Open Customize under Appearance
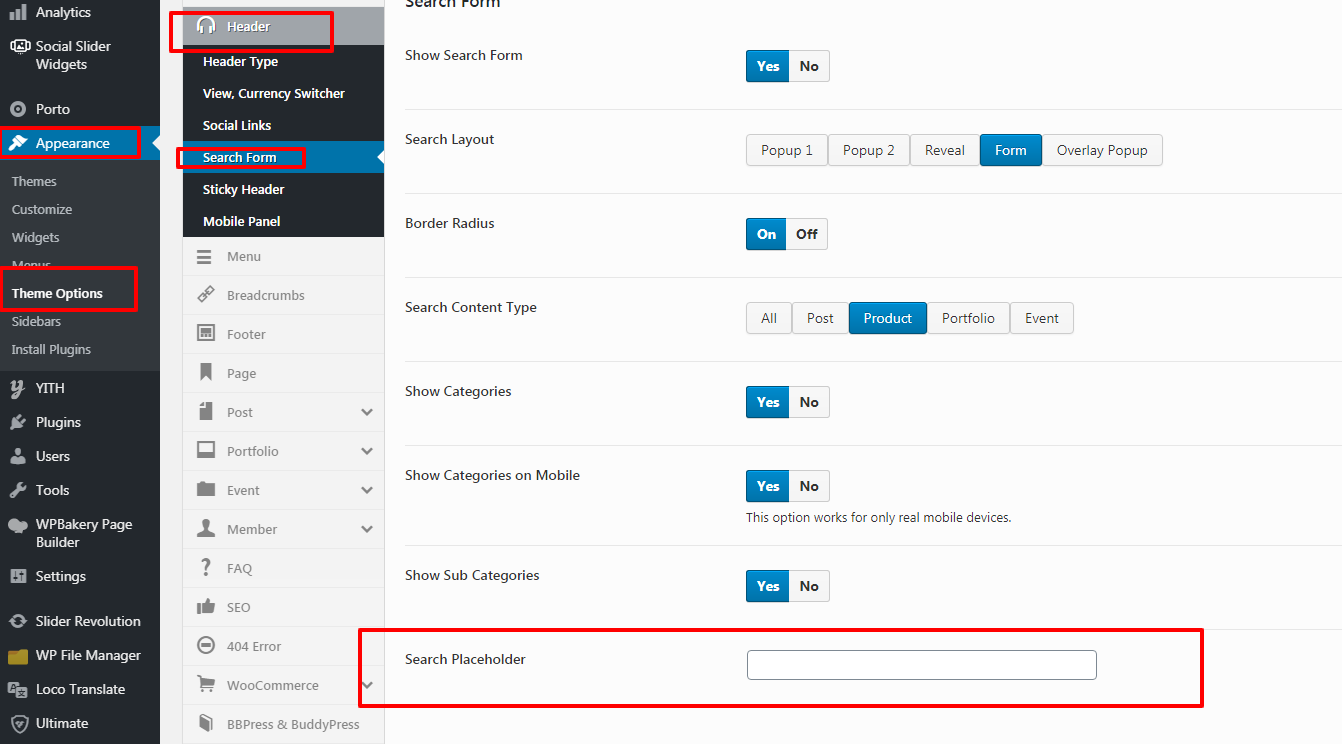The width and height of the screenshot is (1342, 744). pyautogui.click(x=42, y=209)
